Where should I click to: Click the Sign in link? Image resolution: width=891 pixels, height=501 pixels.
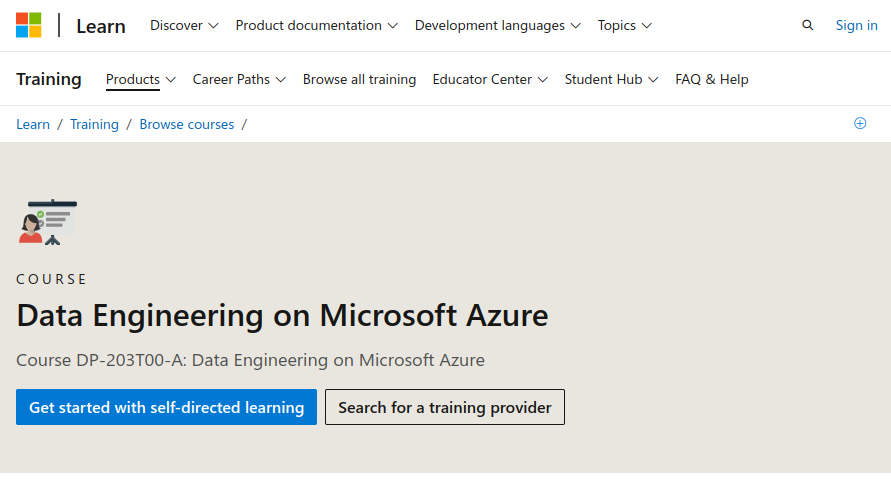(x=856, y=25)
